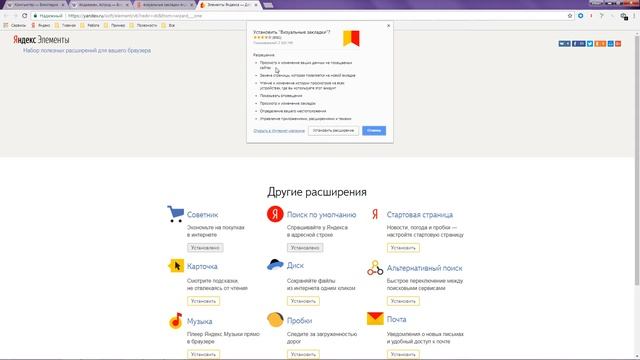640x360 pixels.
Task: Click the Советник shopping cart icon
Action: 176,214
